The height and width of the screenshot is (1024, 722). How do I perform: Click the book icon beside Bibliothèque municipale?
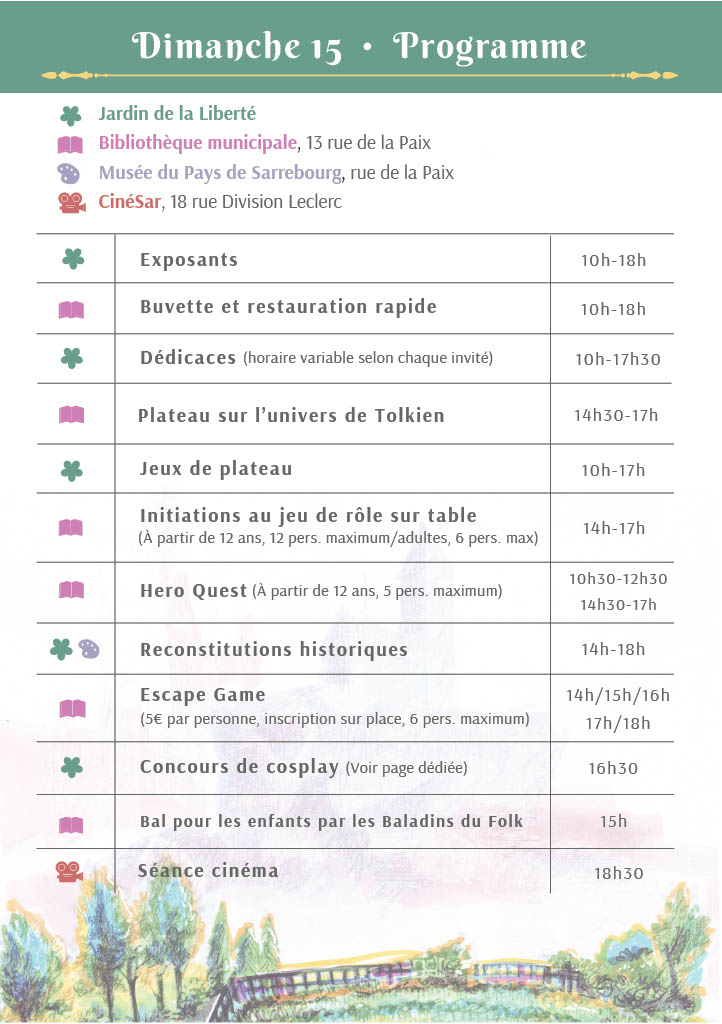(x=70, y=144)
